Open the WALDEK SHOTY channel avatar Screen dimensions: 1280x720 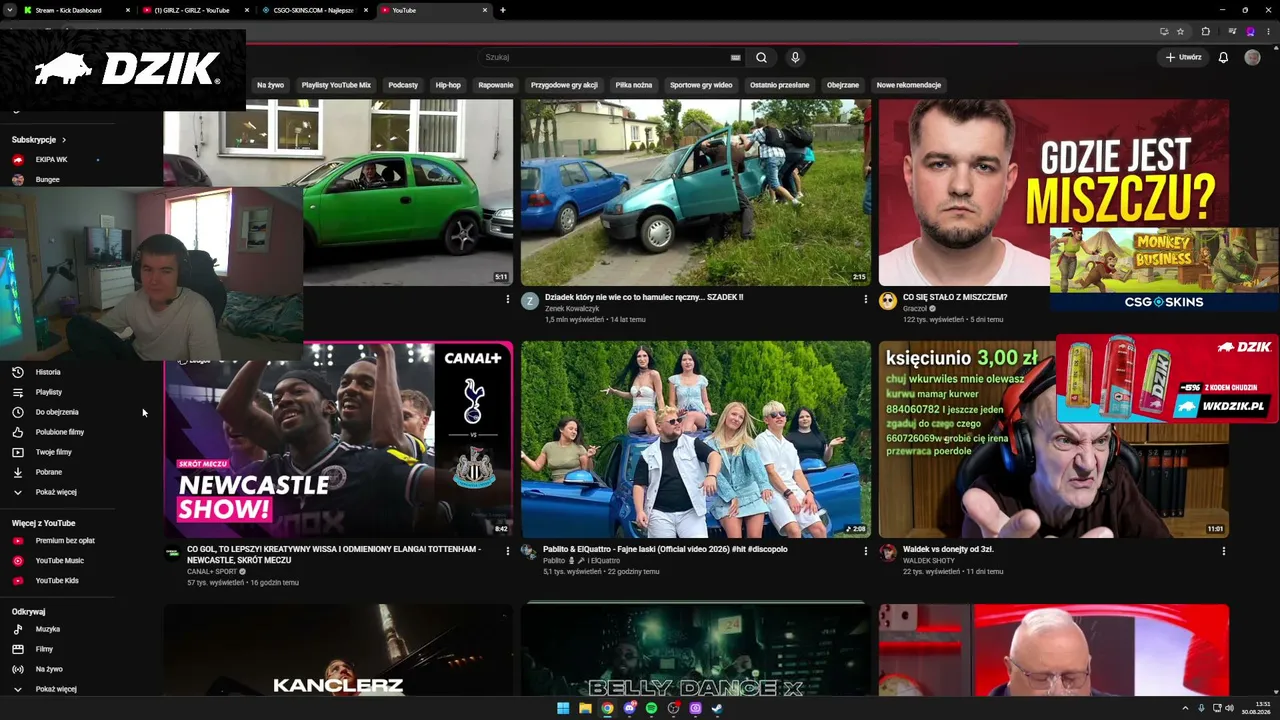(x=888, y=553)
